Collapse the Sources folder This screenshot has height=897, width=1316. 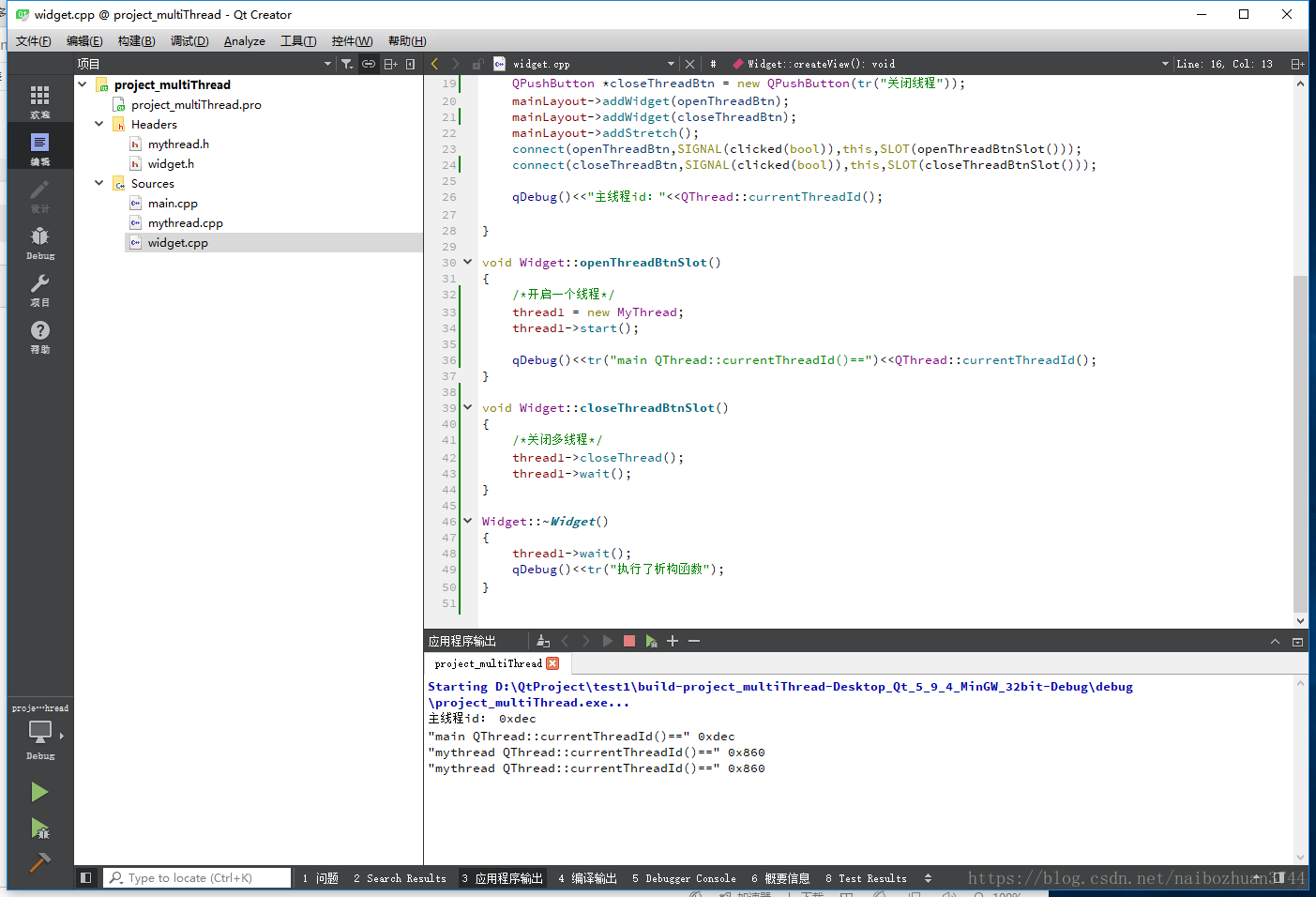pos(99,183)
